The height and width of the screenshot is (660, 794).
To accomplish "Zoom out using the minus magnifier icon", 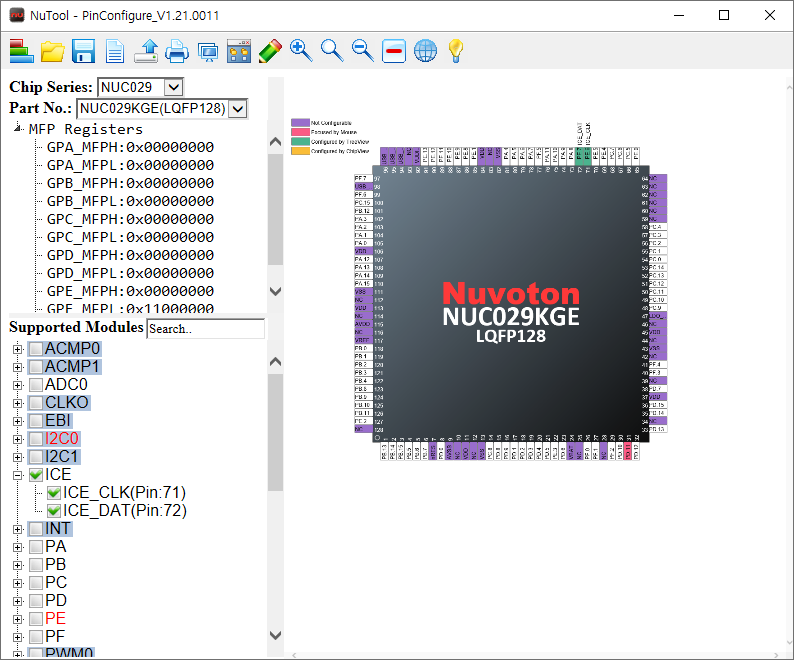I will click(363, 51).
